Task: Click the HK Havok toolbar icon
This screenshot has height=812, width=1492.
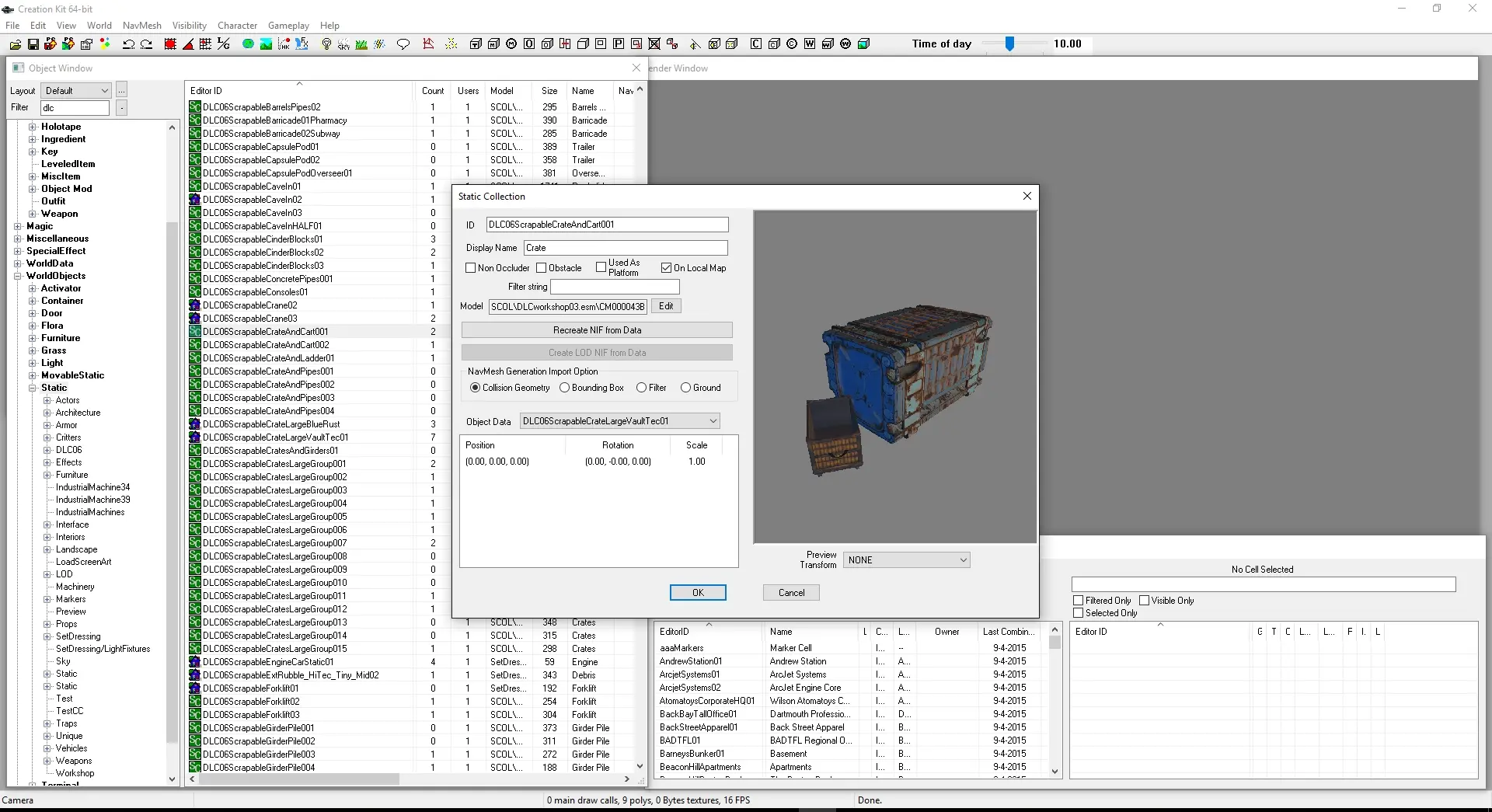Action: point(284,44)
